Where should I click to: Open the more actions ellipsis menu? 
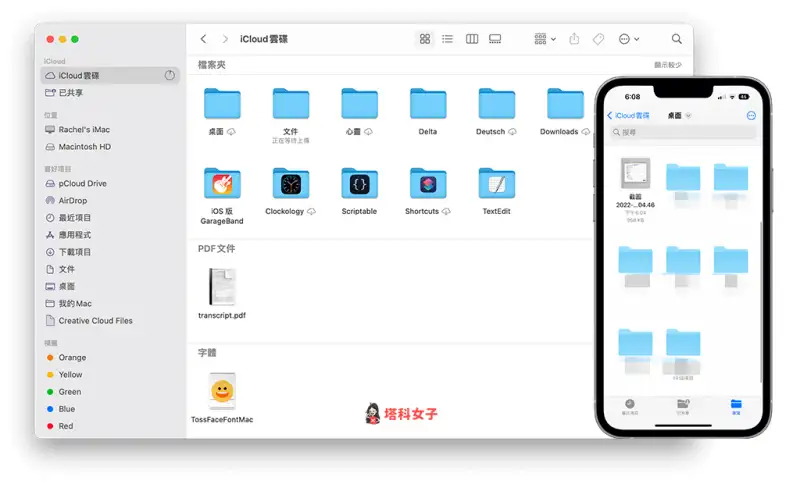click(629, 39)
